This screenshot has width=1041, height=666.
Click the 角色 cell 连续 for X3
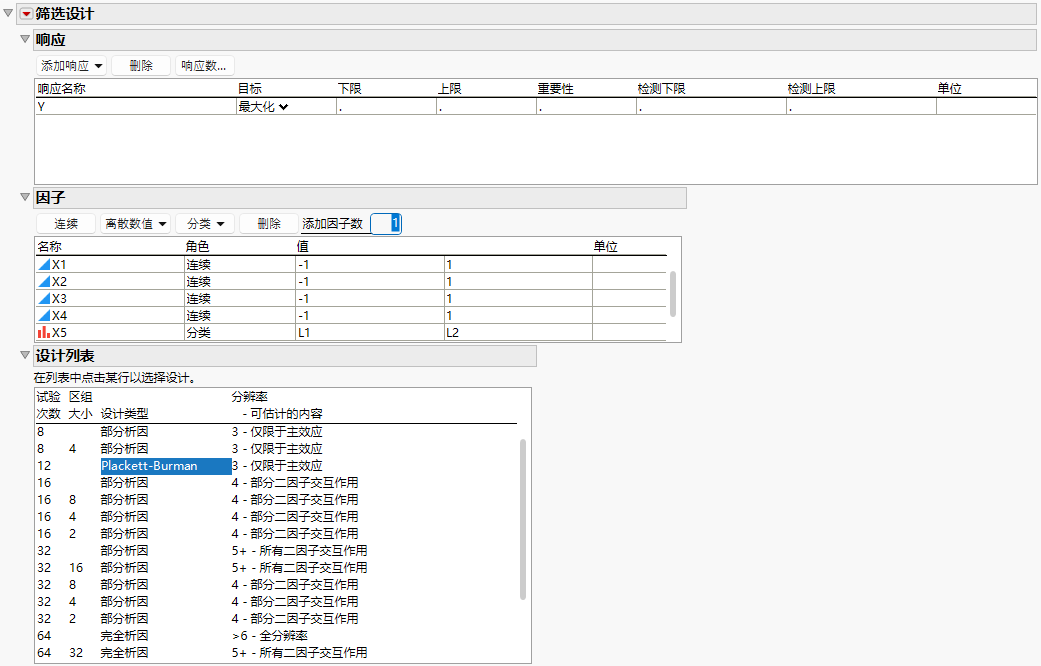click(x=240, y=299)
